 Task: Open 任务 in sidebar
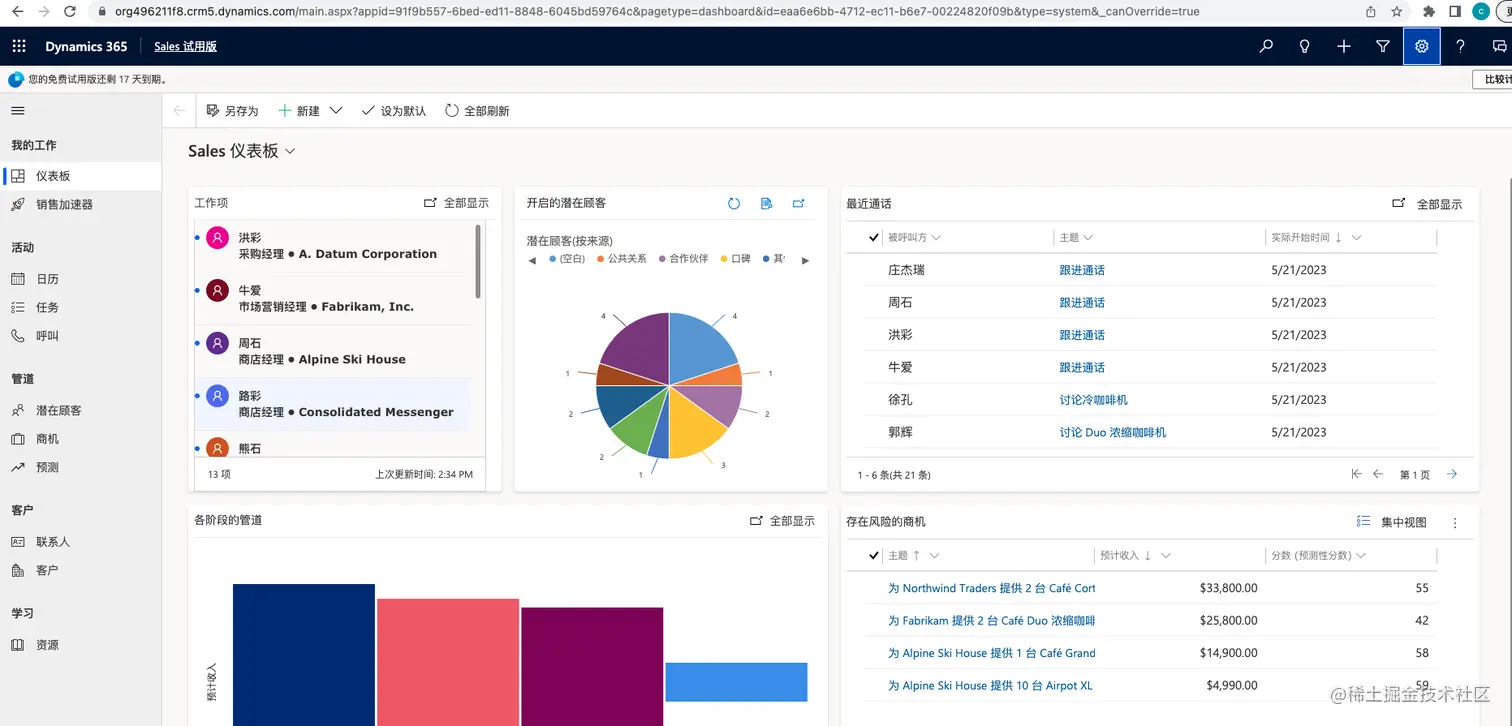point(81,307)
